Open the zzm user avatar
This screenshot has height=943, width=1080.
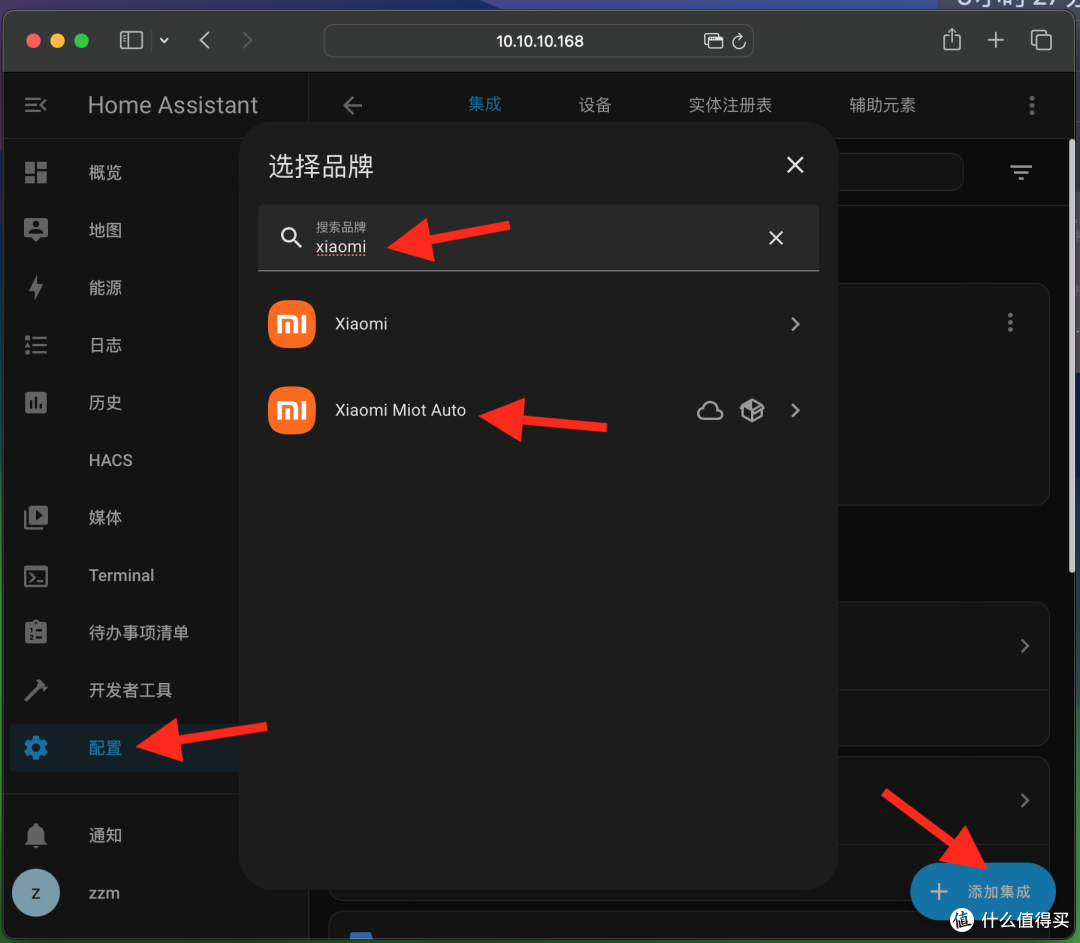[x=36, y=893]
